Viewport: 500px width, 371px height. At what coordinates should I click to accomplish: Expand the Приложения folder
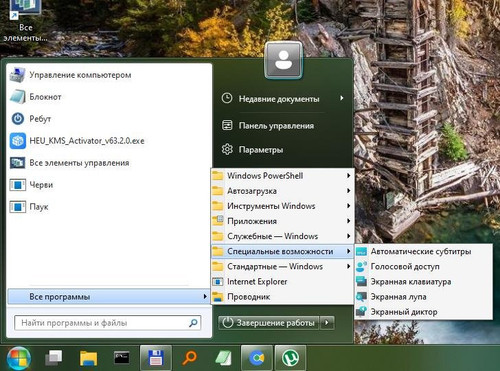pyautogui.click(x=282, y=221)
